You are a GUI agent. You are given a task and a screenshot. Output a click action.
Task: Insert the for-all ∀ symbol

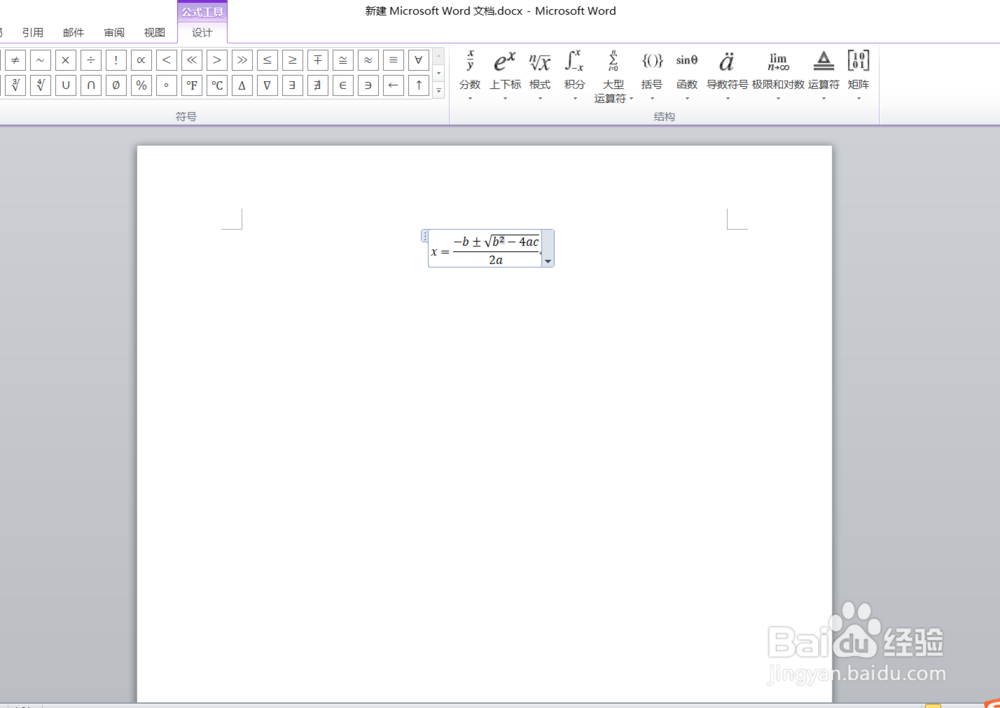tap(418, 61)
